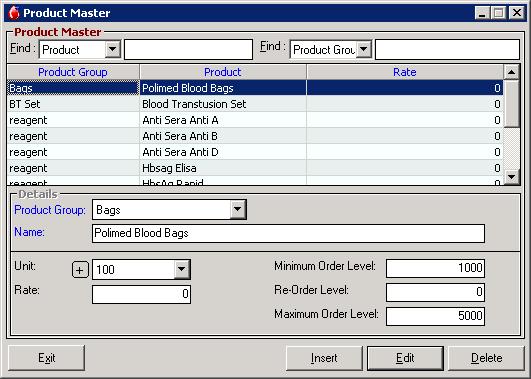Screen dimensions: 531x379
Task: Select the Anti Sera Anti A row
Action: pos(255,120)
